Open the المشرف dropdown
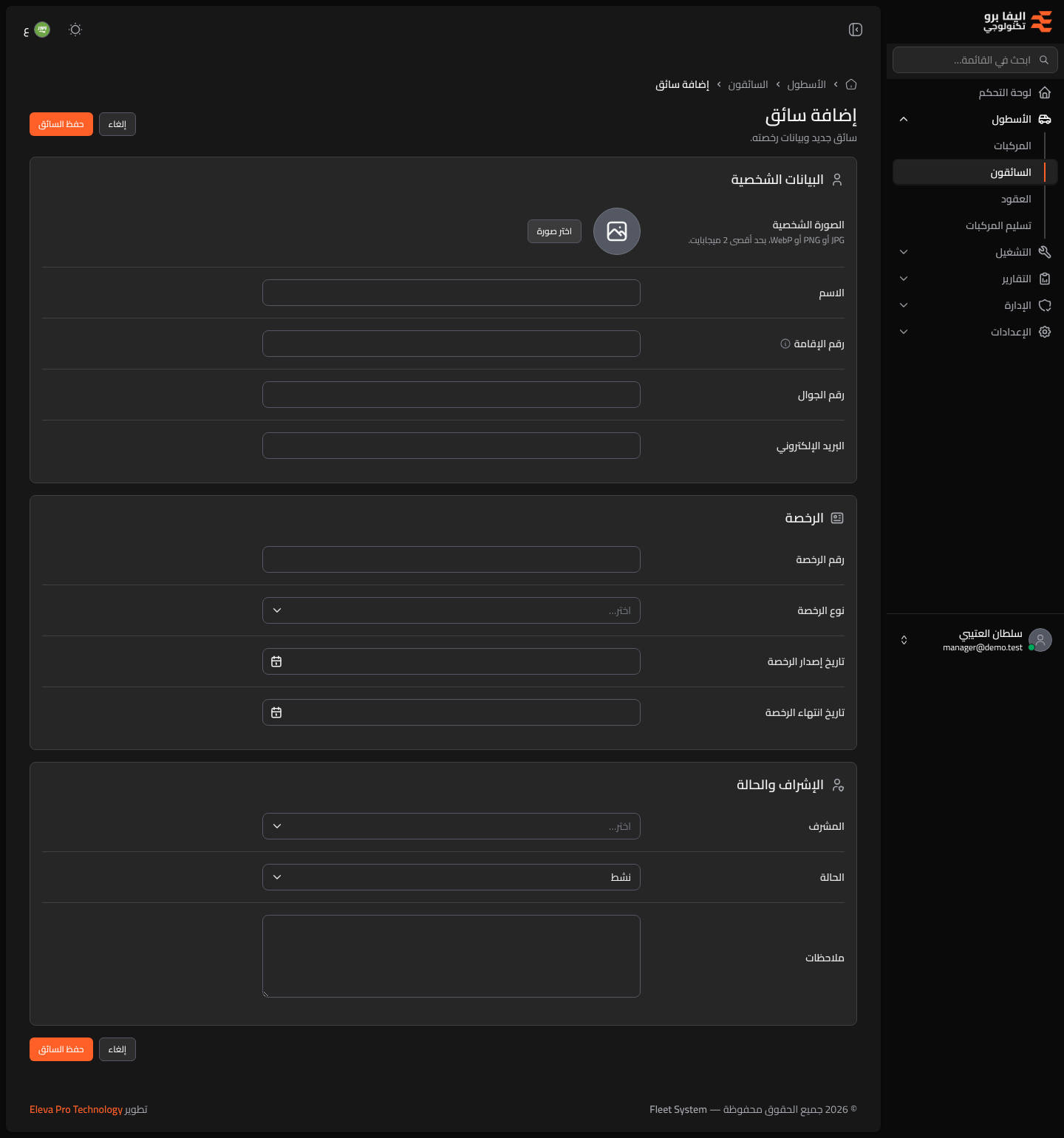This screenshot has height=1138, width=1064. pyautogui.click(x=451, y=826)
